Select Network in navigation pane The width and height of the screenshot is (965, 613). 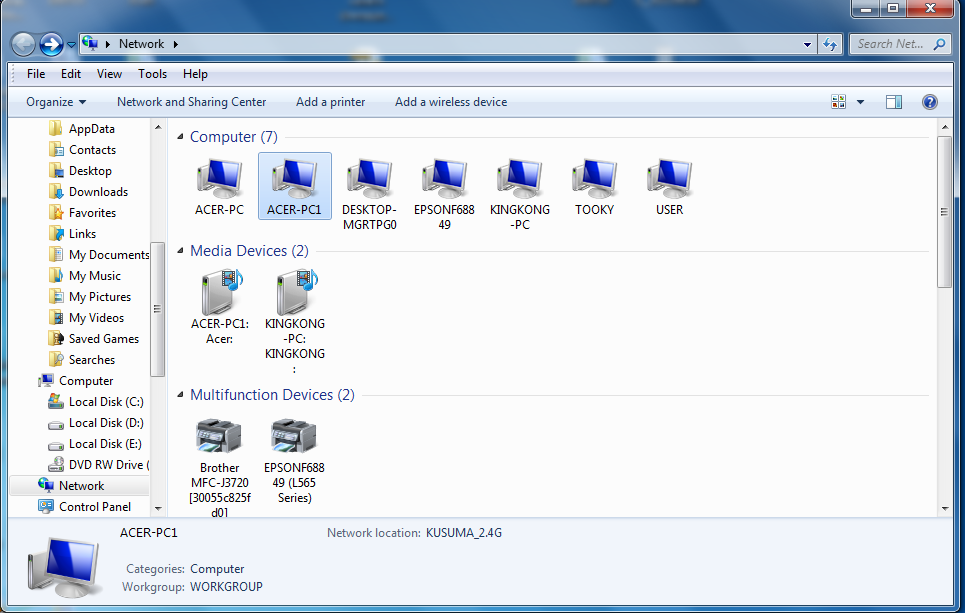tap(79, 485)
